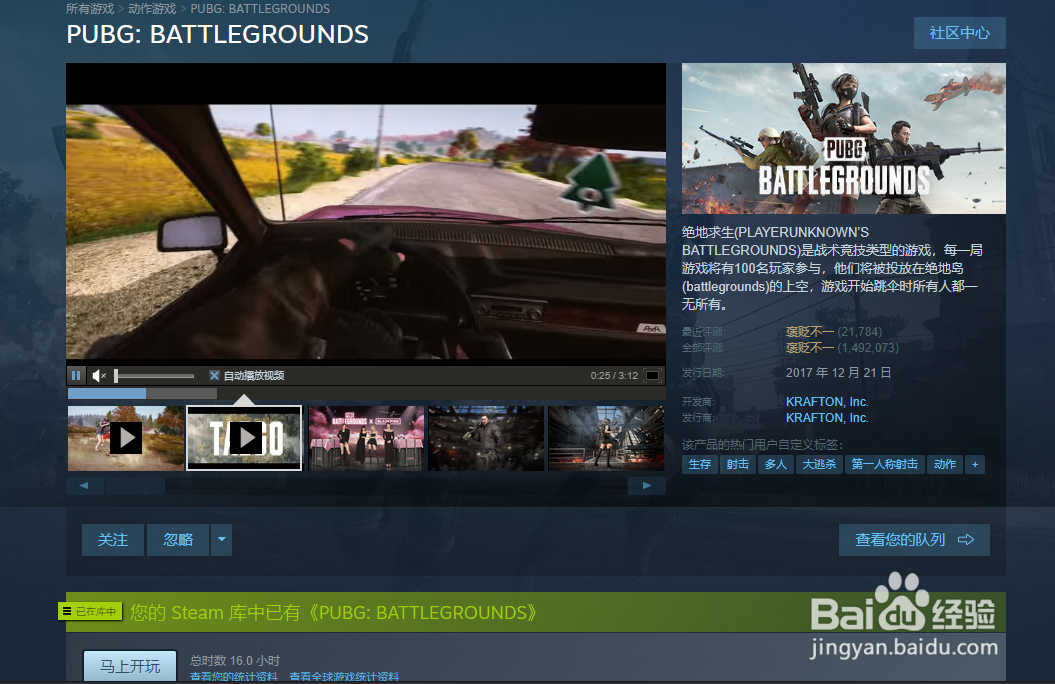The height and width of the screenshot is (684, 1055).
Task: Select the 大逃杀 tag
Action: (819, 464)
